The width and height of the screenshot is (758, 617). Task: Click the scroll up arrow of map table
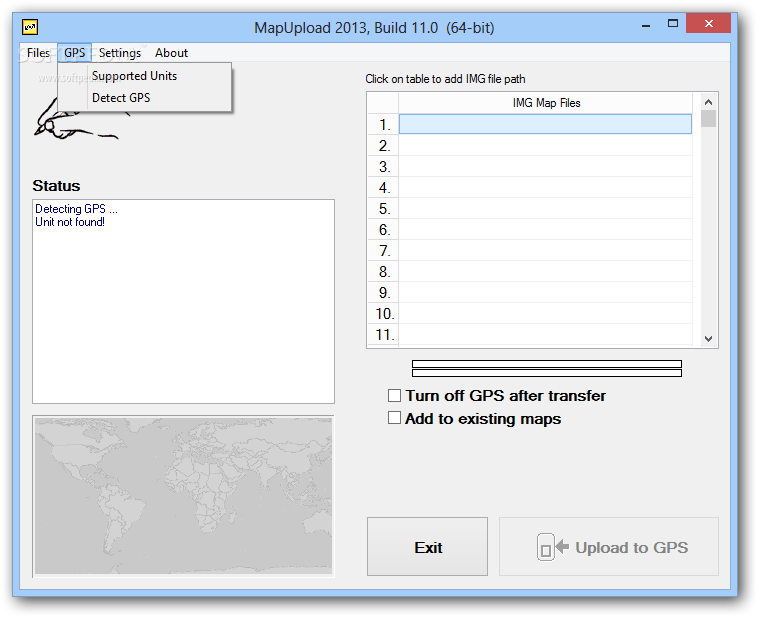tap(709, 102)
